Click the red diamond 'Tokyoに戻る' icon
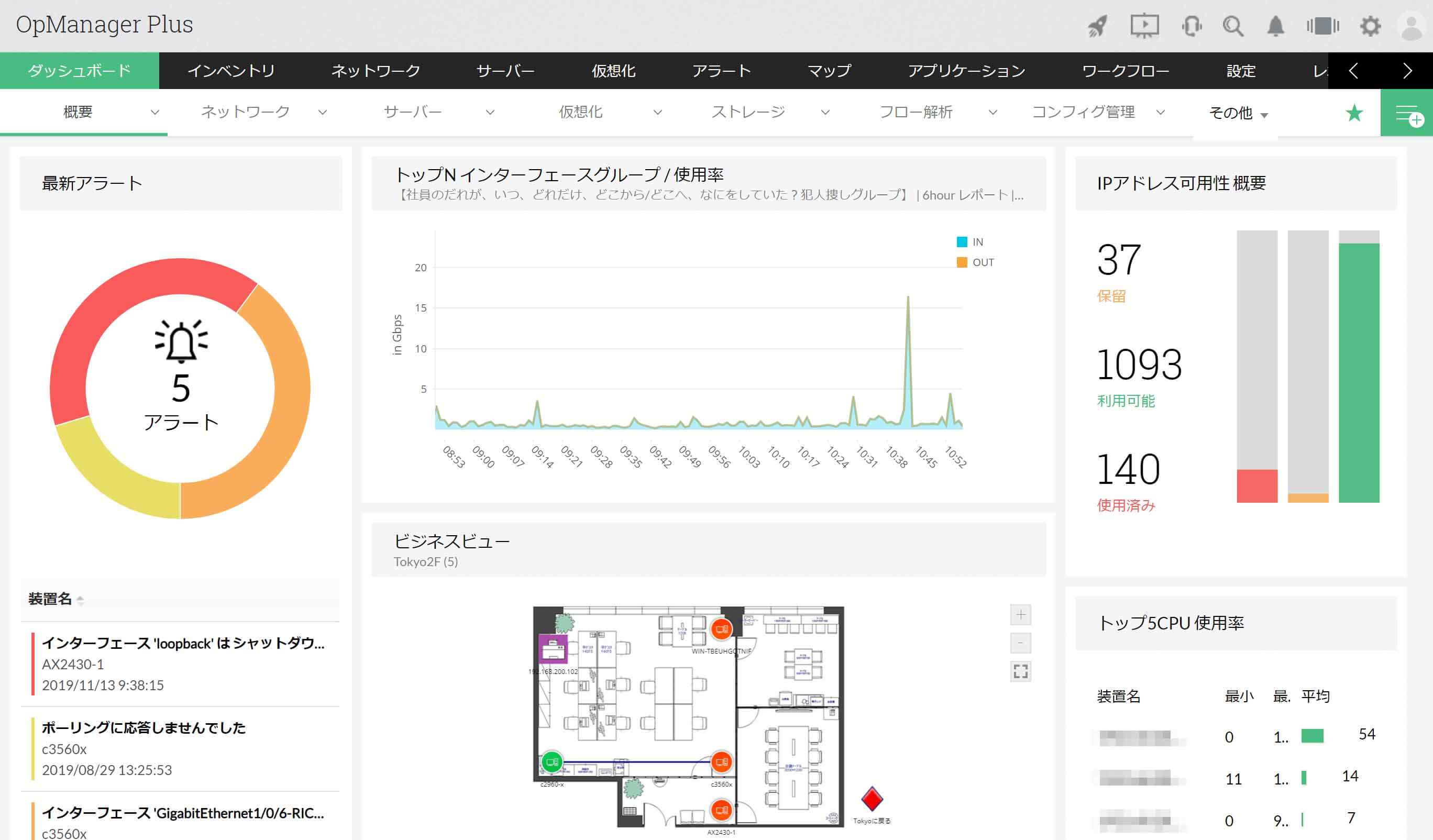1433x840 pixels. [x=872, y=799]
